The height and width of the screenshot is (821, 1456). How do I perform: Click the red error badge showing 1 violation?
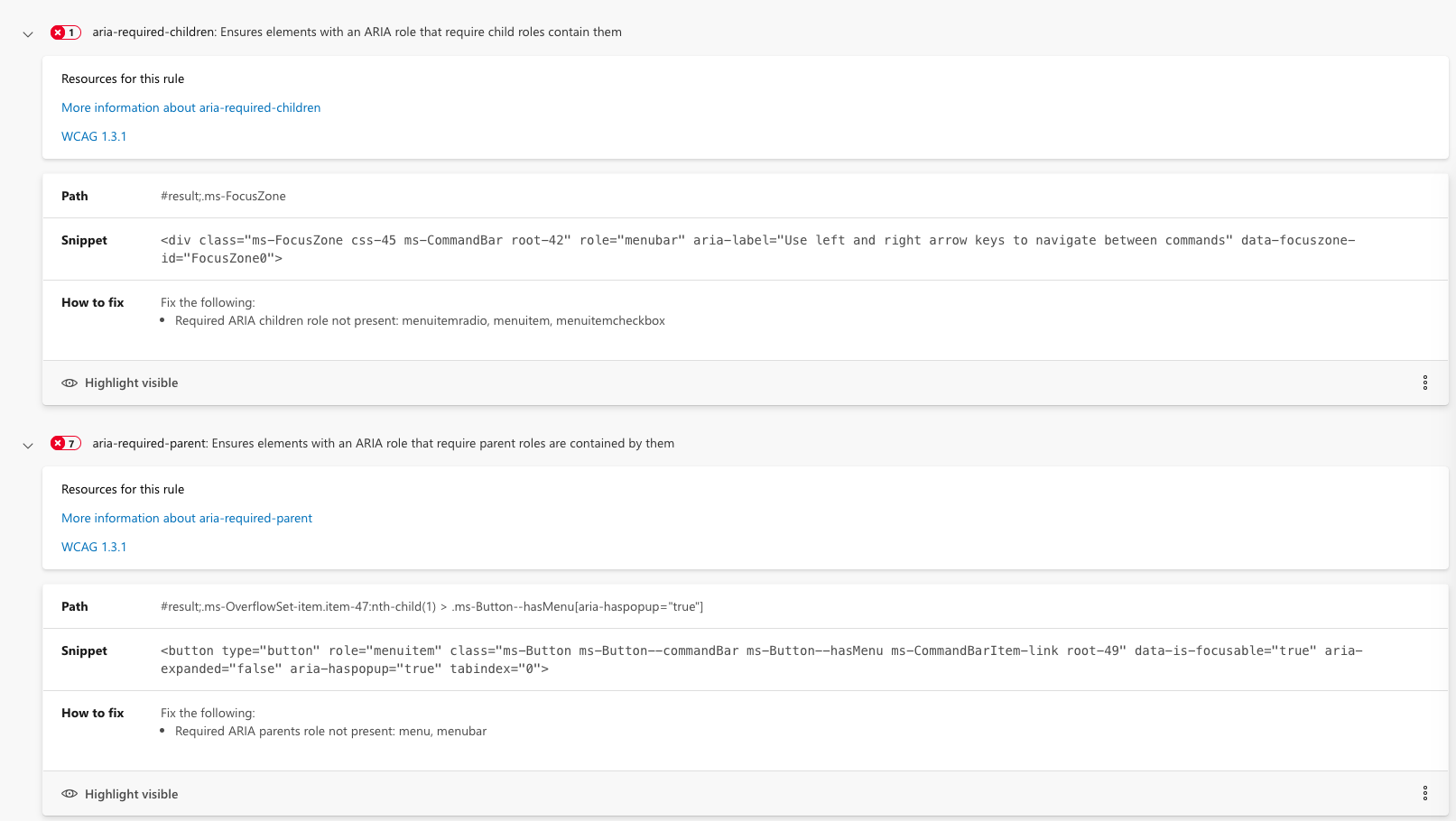coord(65,32)
